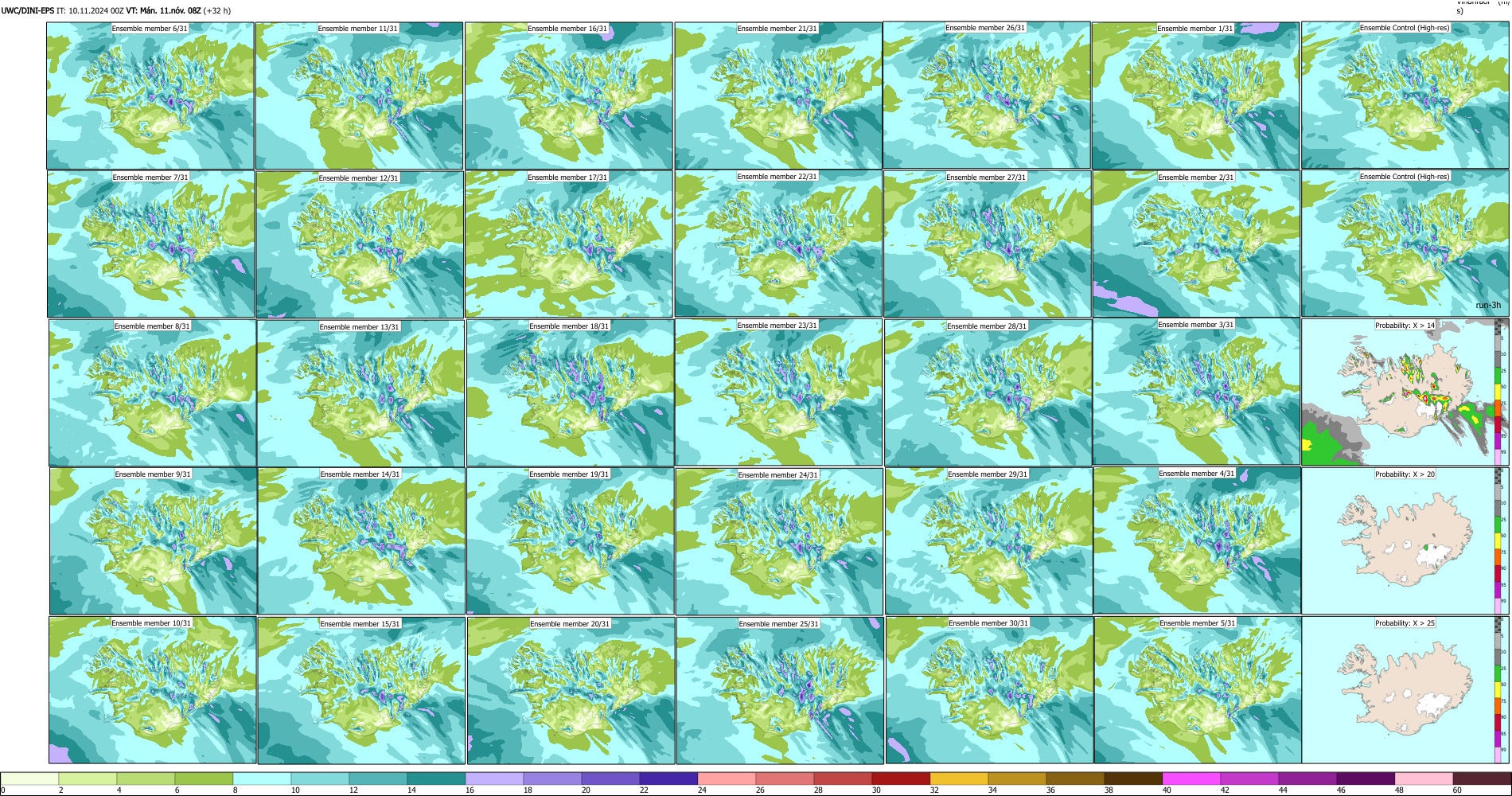Image resolution: width=1512 pixels, height=796 pixels.
Task: Pick the Ensemble member 25/31 wind map
Action: 780,690
